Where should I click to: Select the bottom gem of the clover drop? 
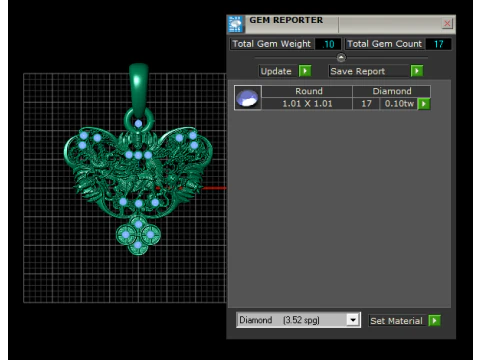[x=138, y=246]
